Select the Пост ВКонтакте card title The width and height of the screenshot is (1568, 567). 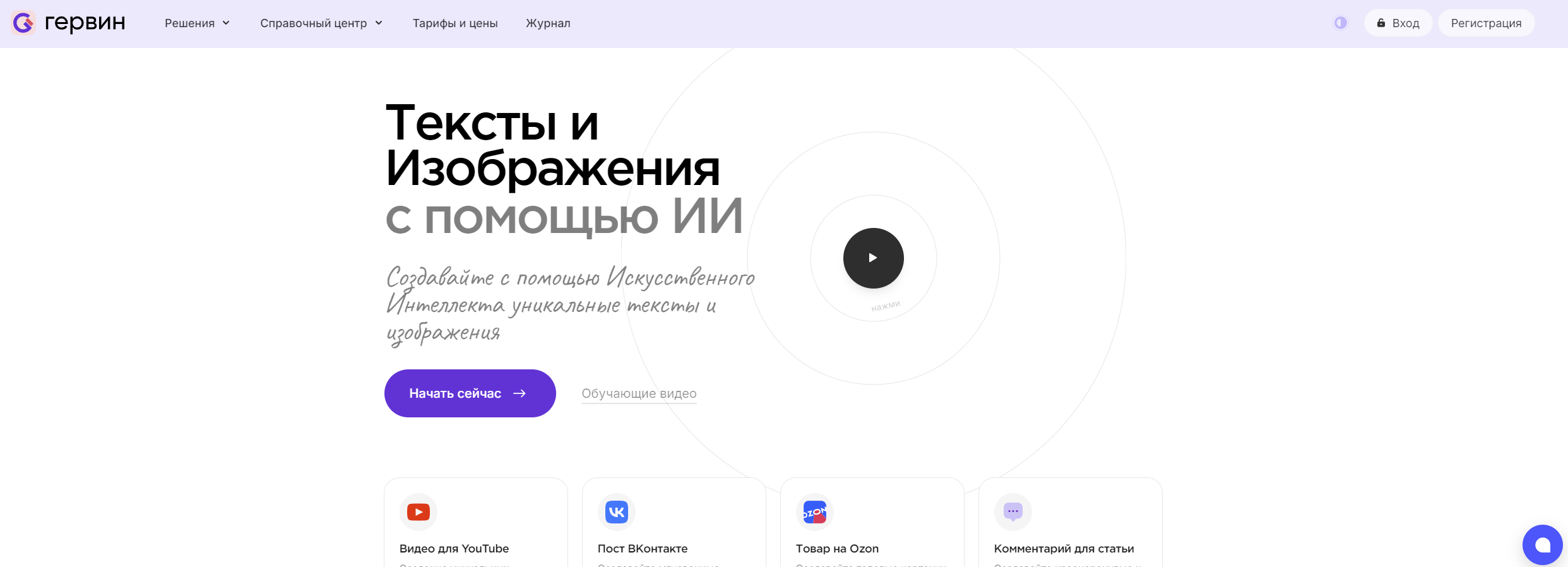tap(642, 549)
